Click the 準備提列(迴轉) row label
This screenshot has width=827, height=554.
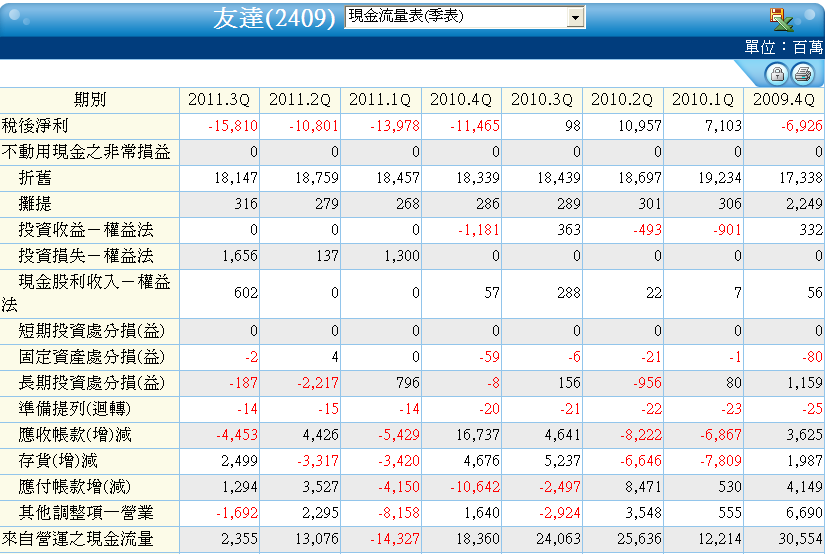[x=74, y=409]
